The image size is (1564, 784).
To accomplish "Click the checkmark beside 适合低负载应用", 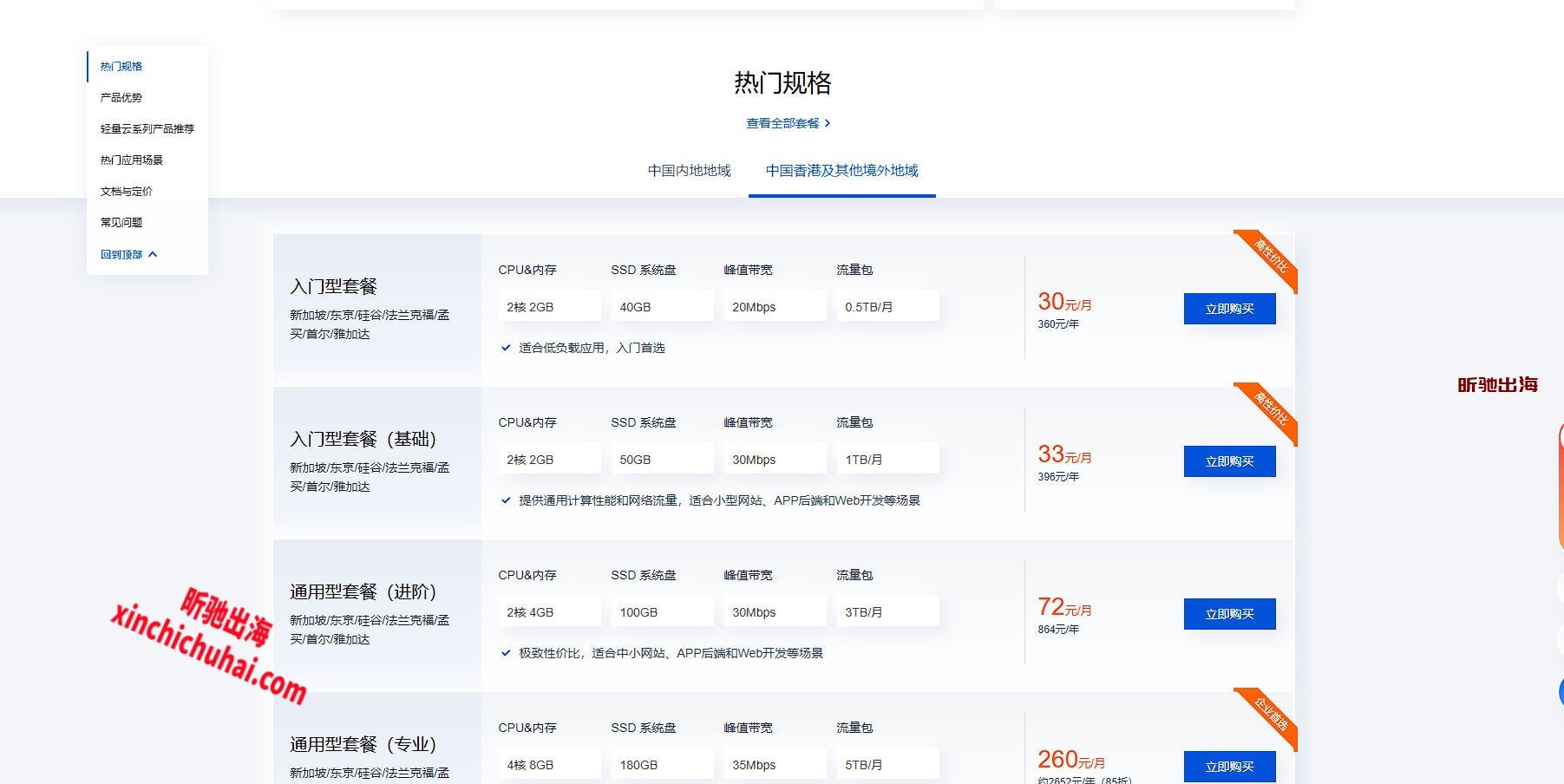I will tap(504, 347).
